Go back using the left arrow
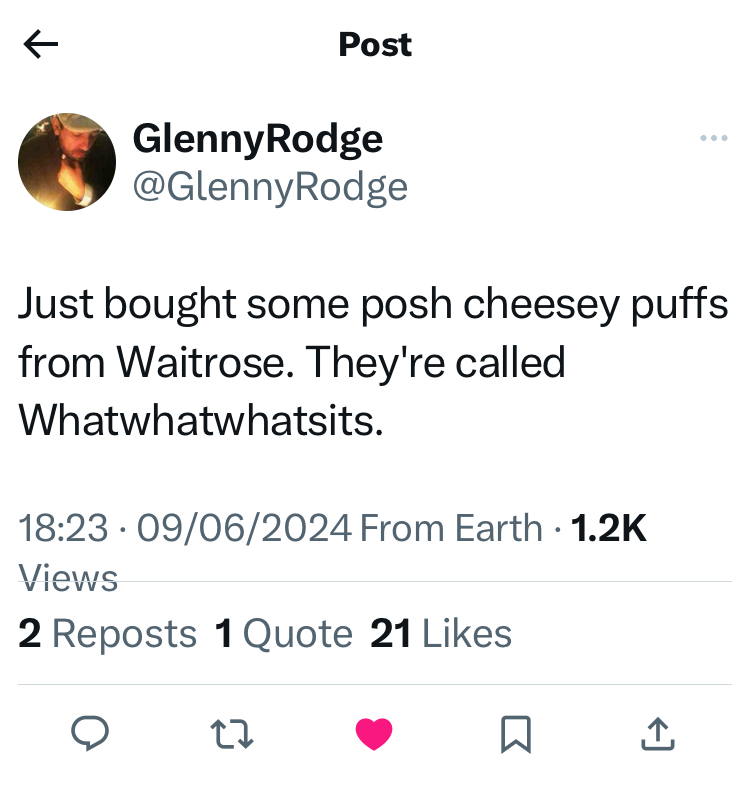750x791 pixels. pos(41,44)
